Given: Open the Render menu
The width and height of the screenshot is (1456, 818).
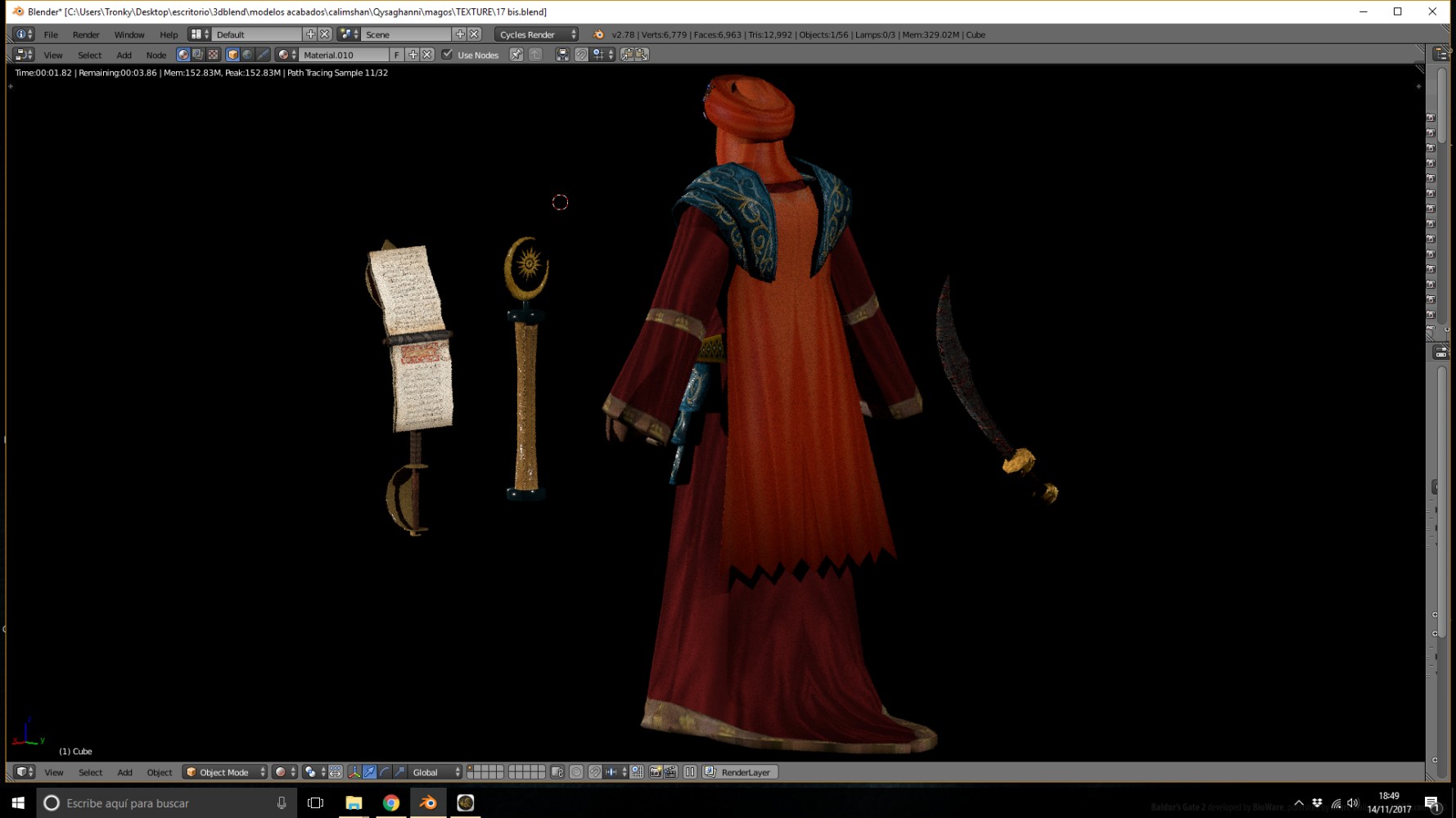Looking at the screenshot, I should [x=86, y=34].
